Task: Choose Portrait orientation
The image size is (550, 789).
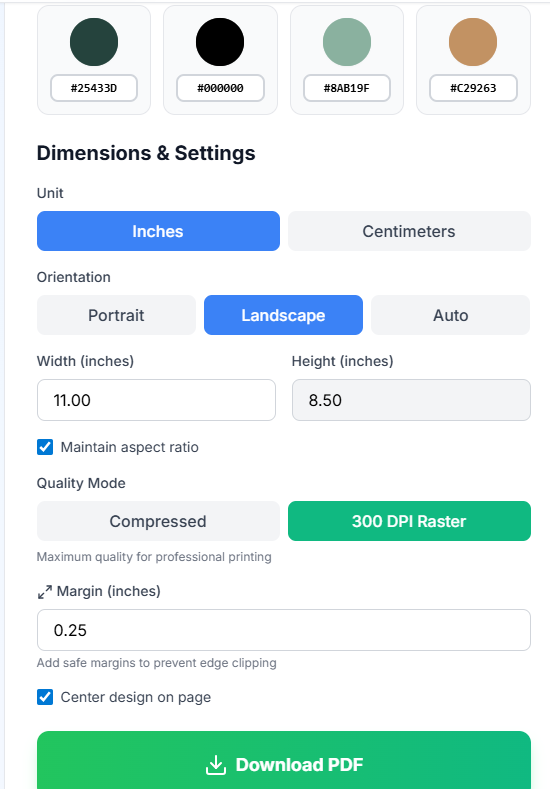Action: (116, 315)
